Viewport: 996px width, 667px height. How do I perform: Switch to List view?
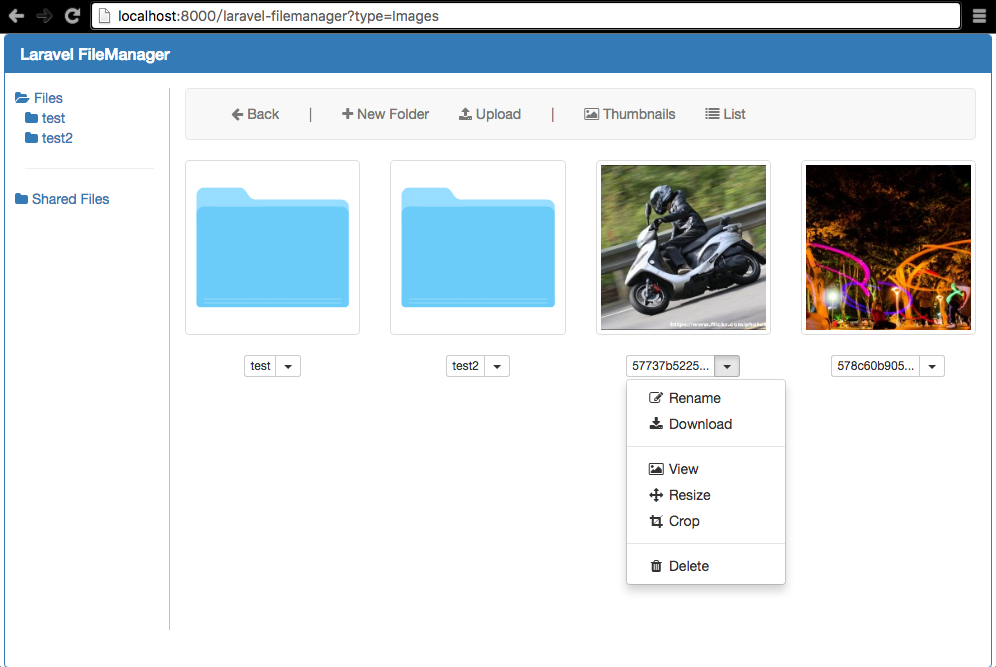tap(725, 114)
